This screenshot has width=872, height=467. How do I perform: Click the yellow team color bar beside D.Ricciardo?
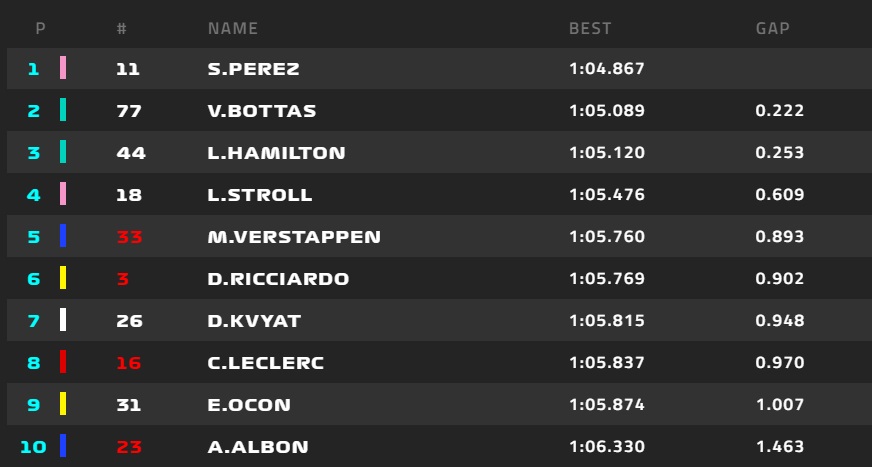(63, 277)
